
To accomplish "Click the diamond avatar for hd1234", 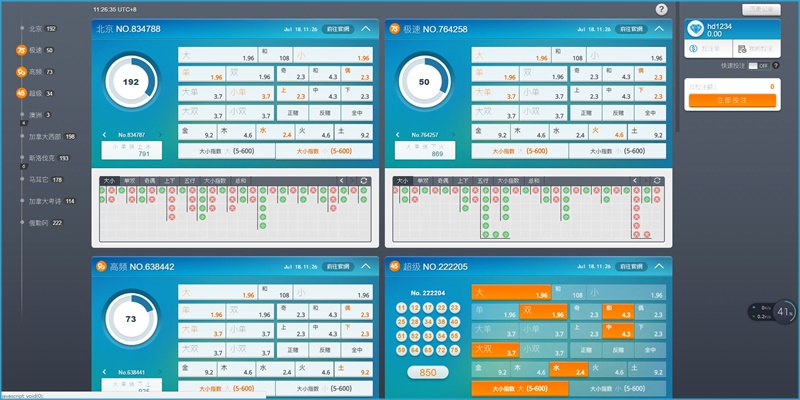I will coord(699,29).
